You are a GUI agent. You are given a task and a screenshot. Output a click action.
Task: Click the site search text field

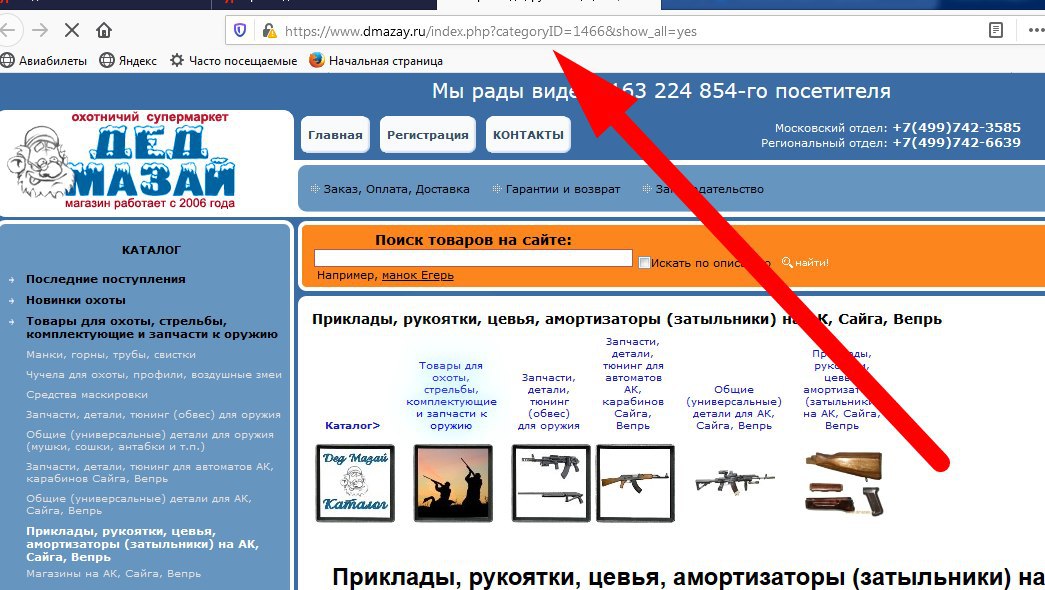(x=473, y=258)
